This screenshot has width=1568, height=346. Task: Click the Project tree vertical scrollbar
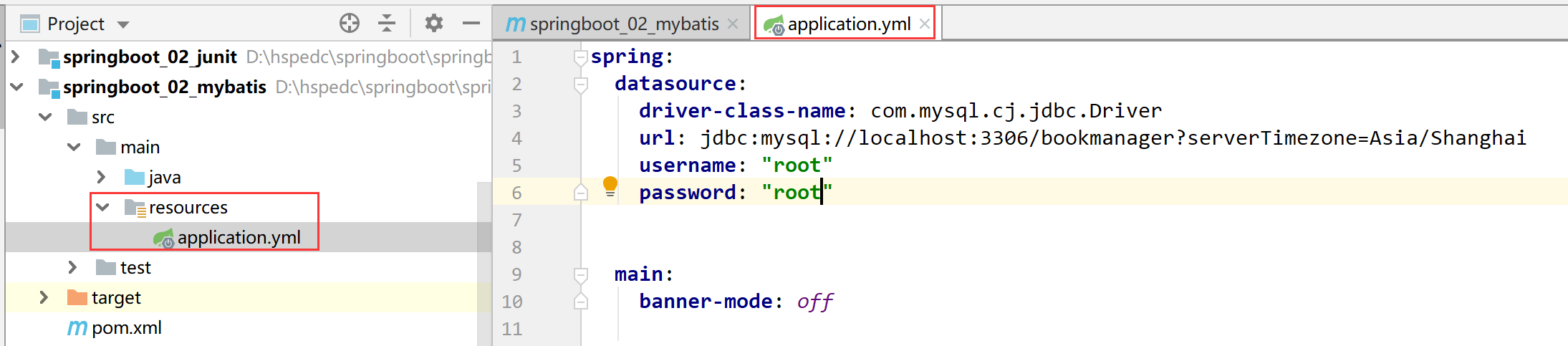pos(484,264)
